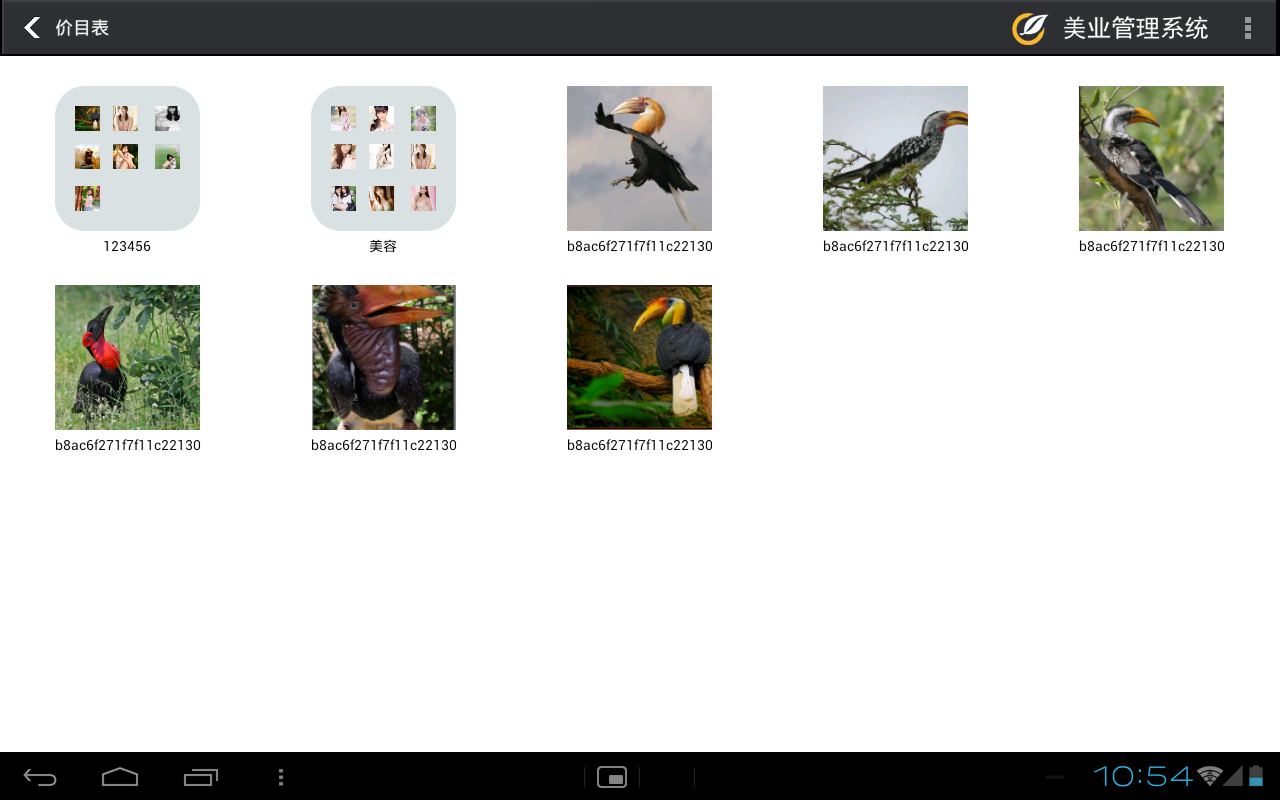Tap the battery indicator icon

(x=1256, y=776)
